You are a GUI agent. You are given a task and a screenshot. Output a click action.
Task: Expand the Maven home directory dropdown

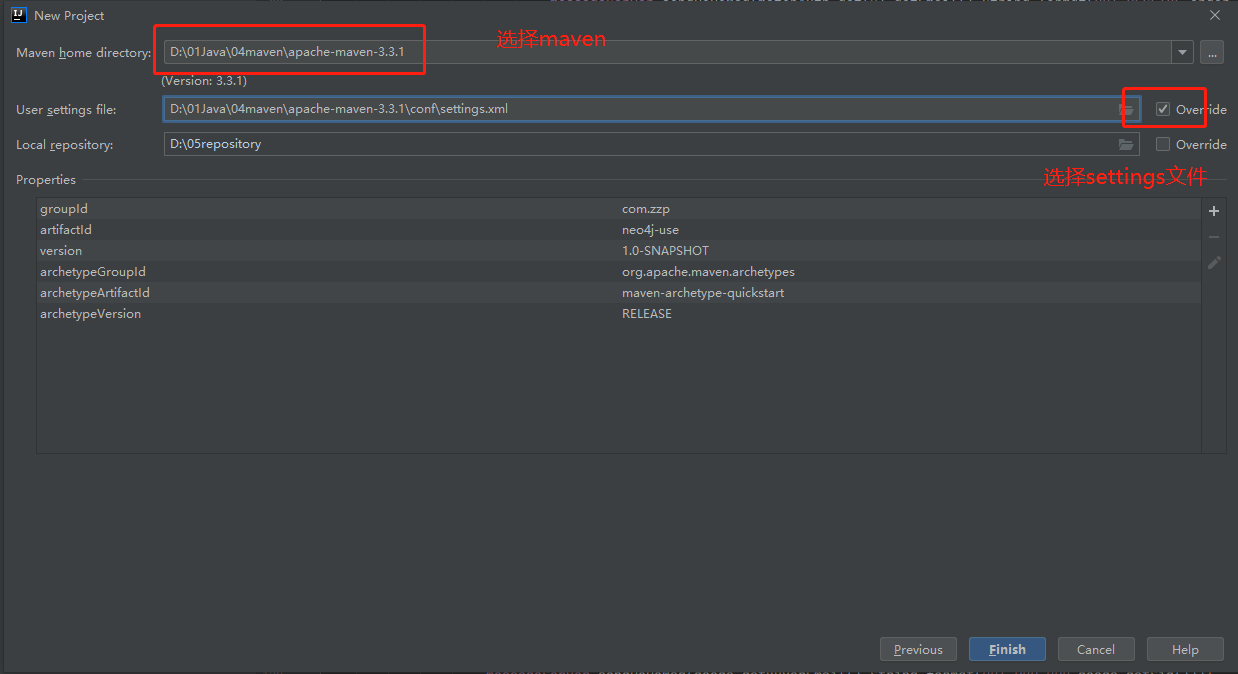point(1183,53)
